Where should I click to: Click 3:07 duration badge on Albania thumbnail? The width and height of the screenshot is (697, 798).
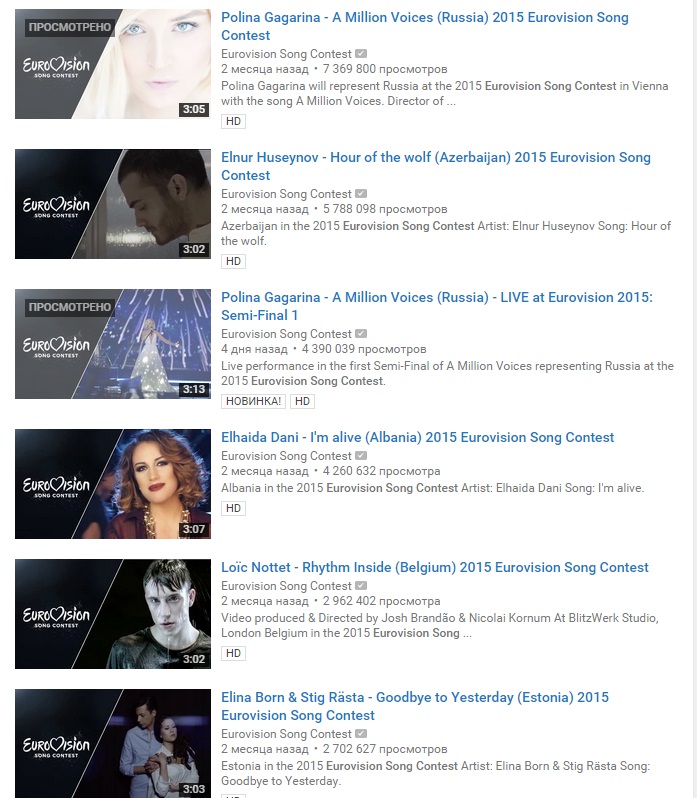point(194,529)
